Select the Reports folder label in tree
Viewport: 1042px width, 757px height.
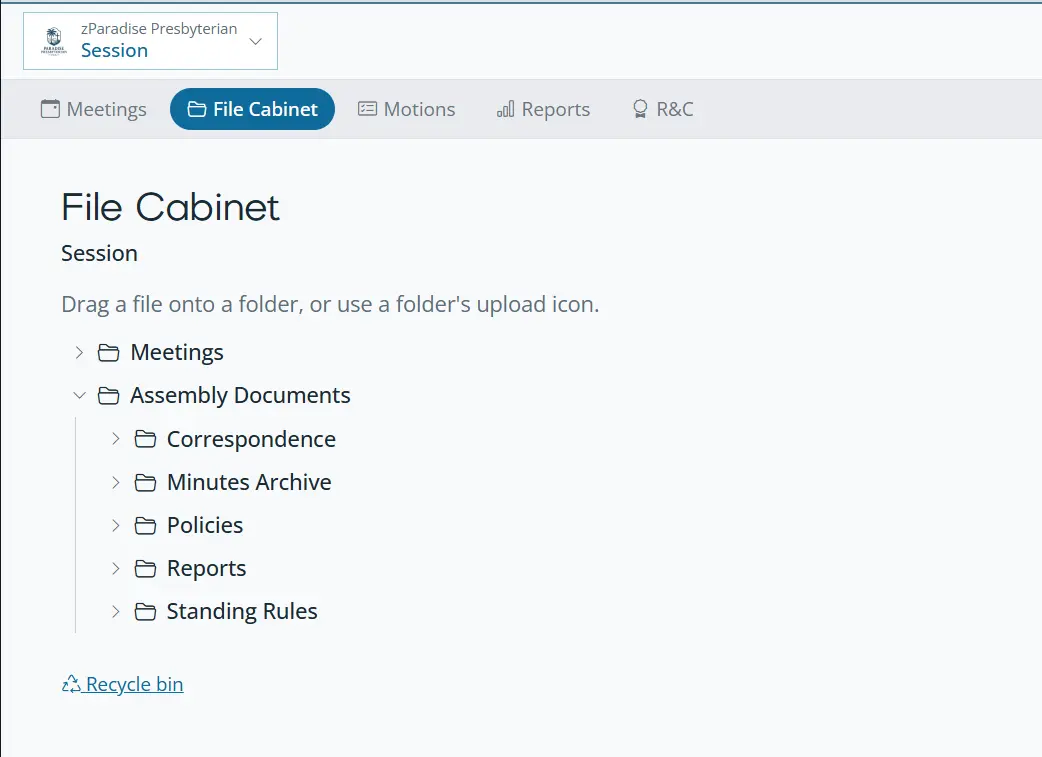pyautogui.click(x=206, y=568)
